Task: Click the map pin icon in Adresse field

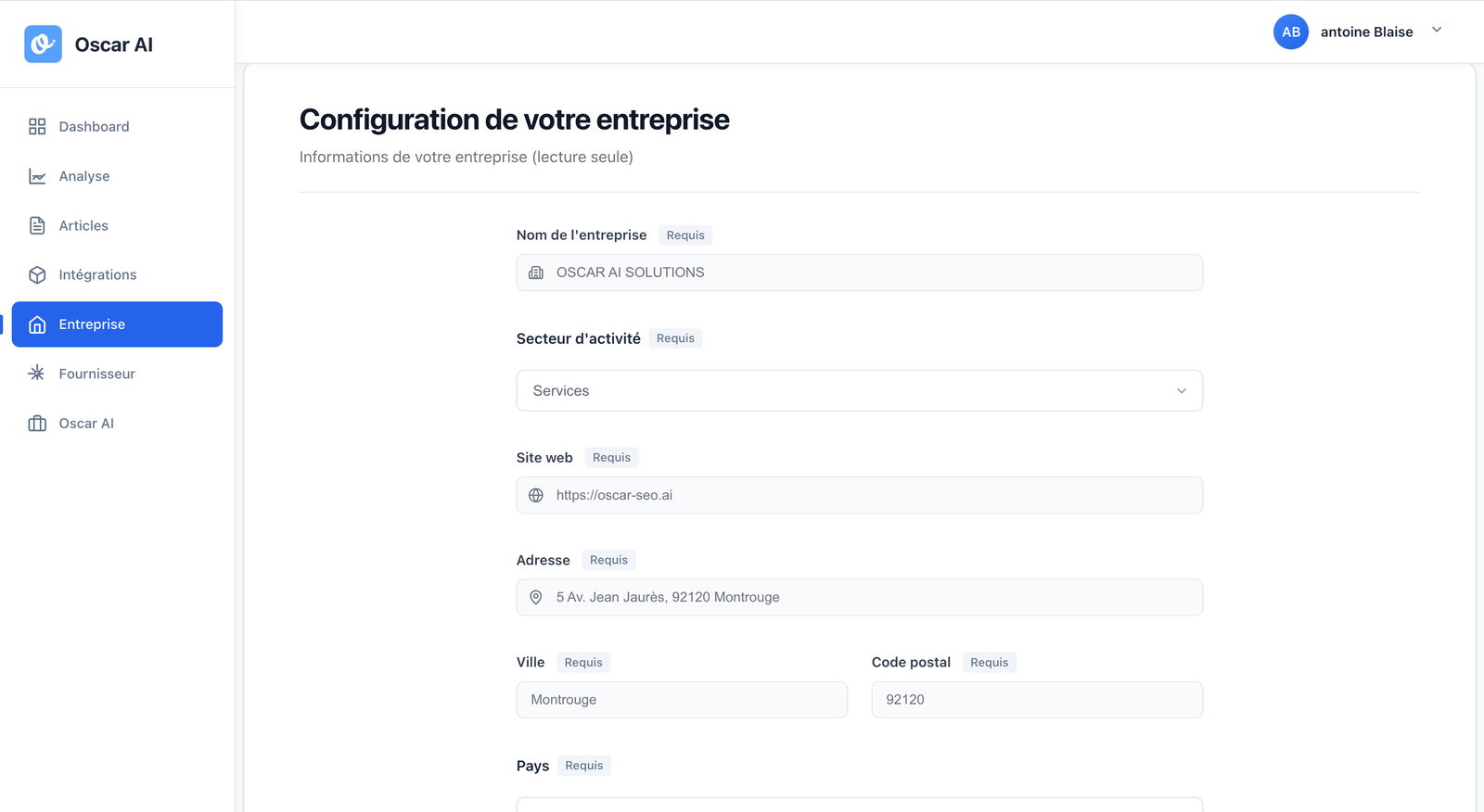Action: (536, 598)
